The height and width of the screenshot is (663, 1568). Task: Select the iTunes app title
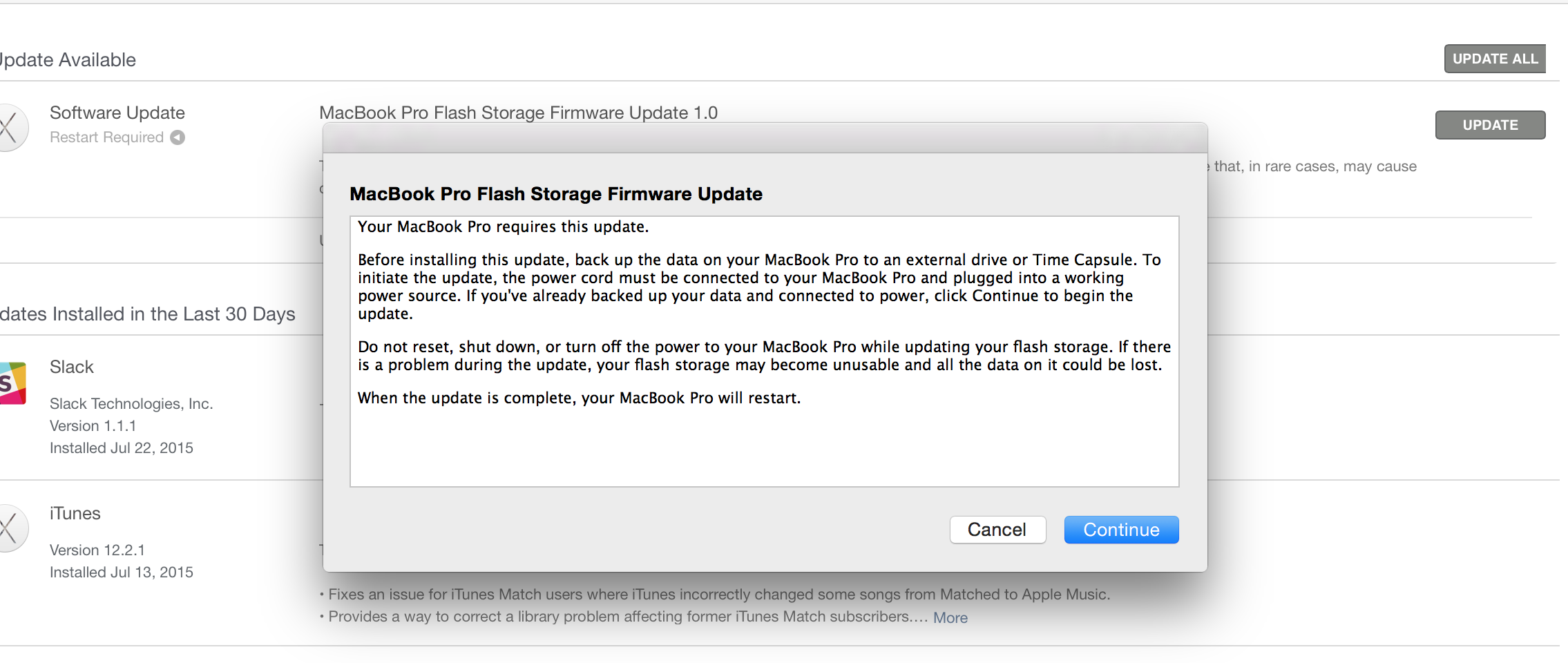(x=75, y=513)
